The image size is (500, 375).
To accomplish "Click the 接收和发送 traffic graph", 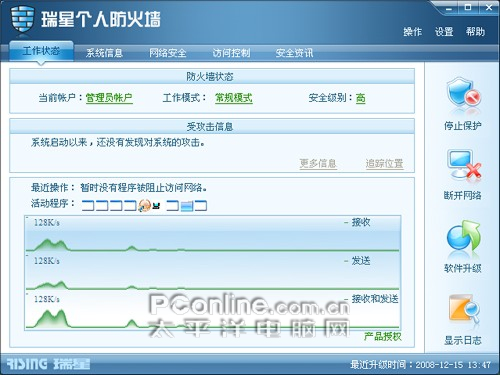I will point(213,311).
